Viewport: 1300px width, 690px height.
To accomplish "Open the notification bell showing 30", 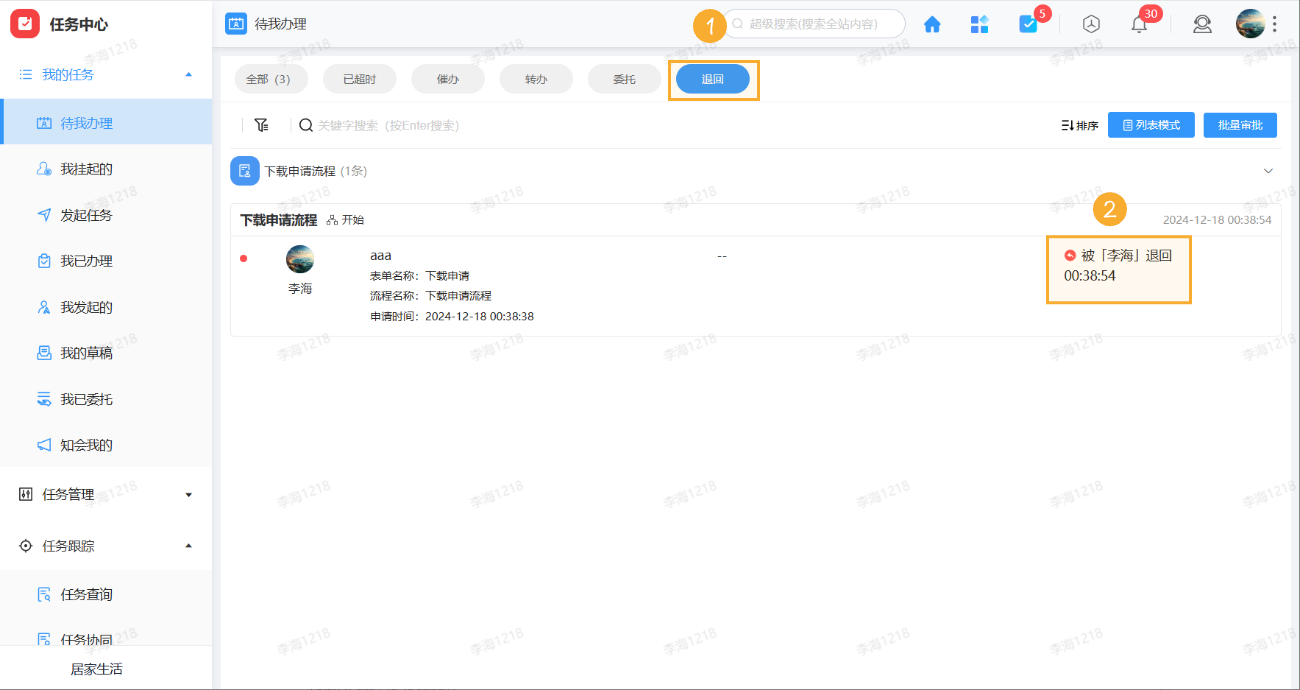I will click(x=1138, y=23).
